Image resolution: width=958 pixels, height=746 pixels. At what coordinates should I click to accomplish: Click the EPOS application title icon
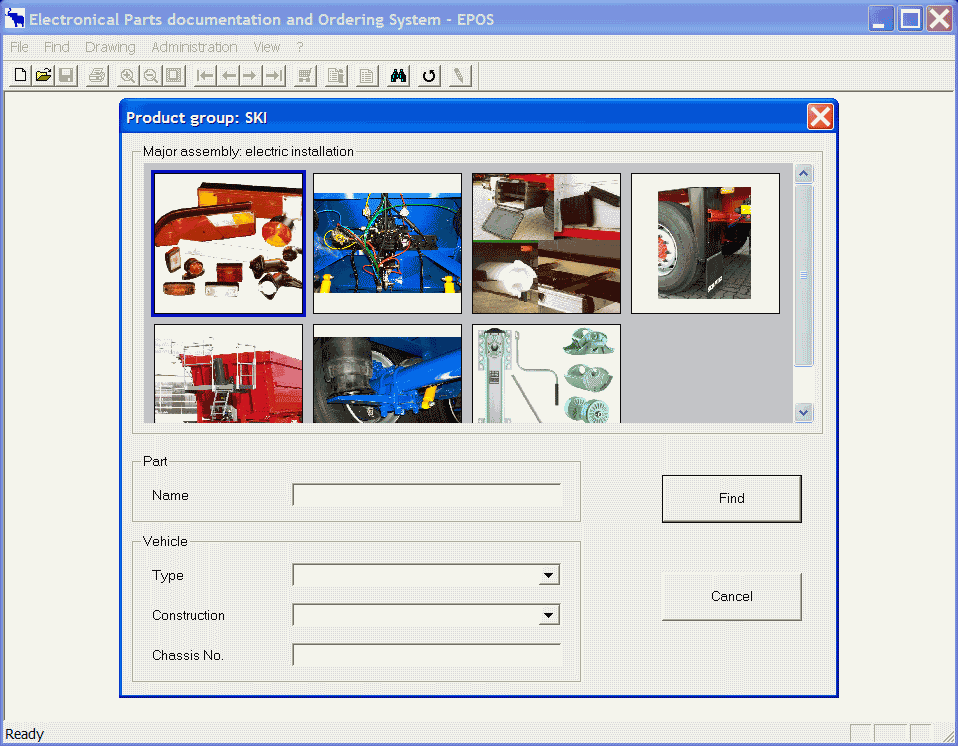point(15,18)
